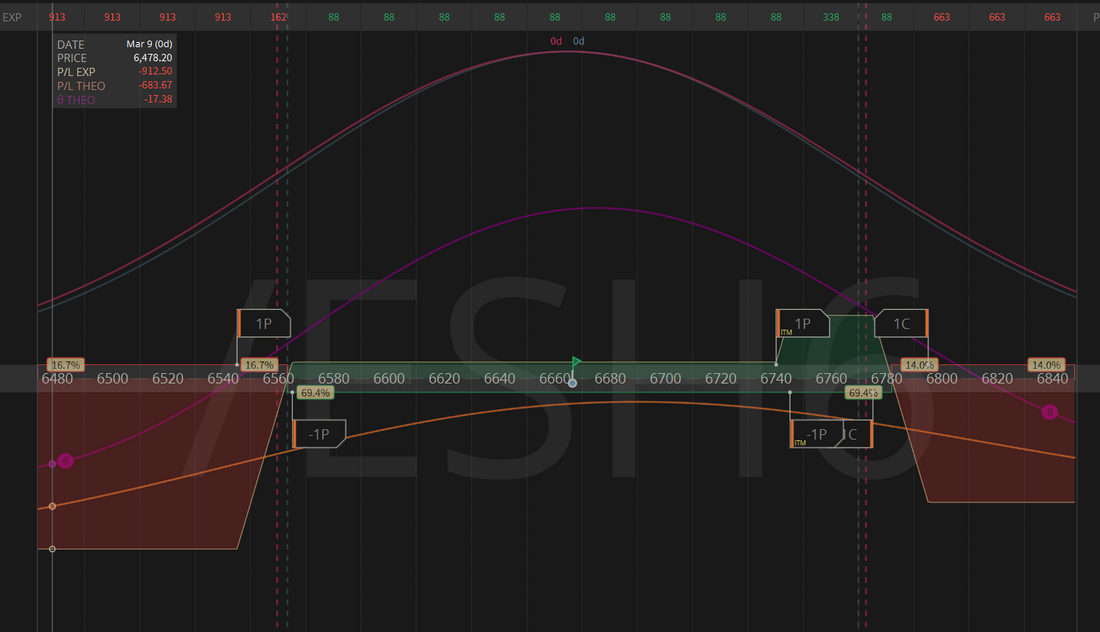Image resolution: width=1100 pixels, height=632 pixels.
Task: Click the 16.7% label near 6550
Action: tap(259, 365)
